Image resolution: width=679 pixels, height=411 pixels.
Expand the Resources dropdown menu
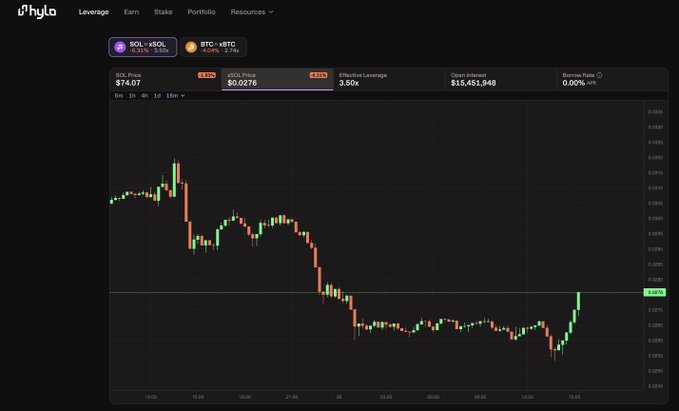(x=252, y=12)
